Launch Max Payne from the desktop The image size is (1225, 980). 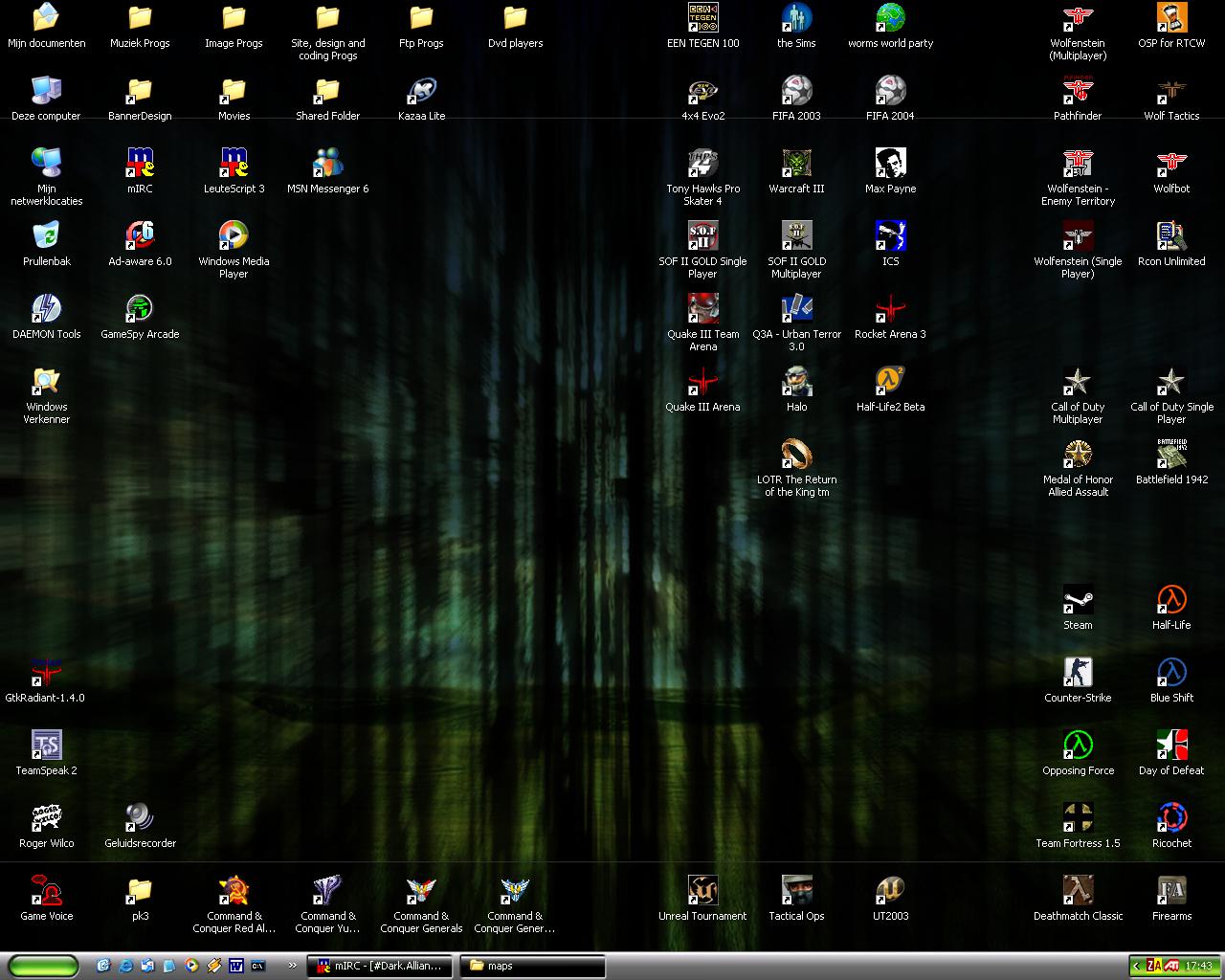coord(890,163)
